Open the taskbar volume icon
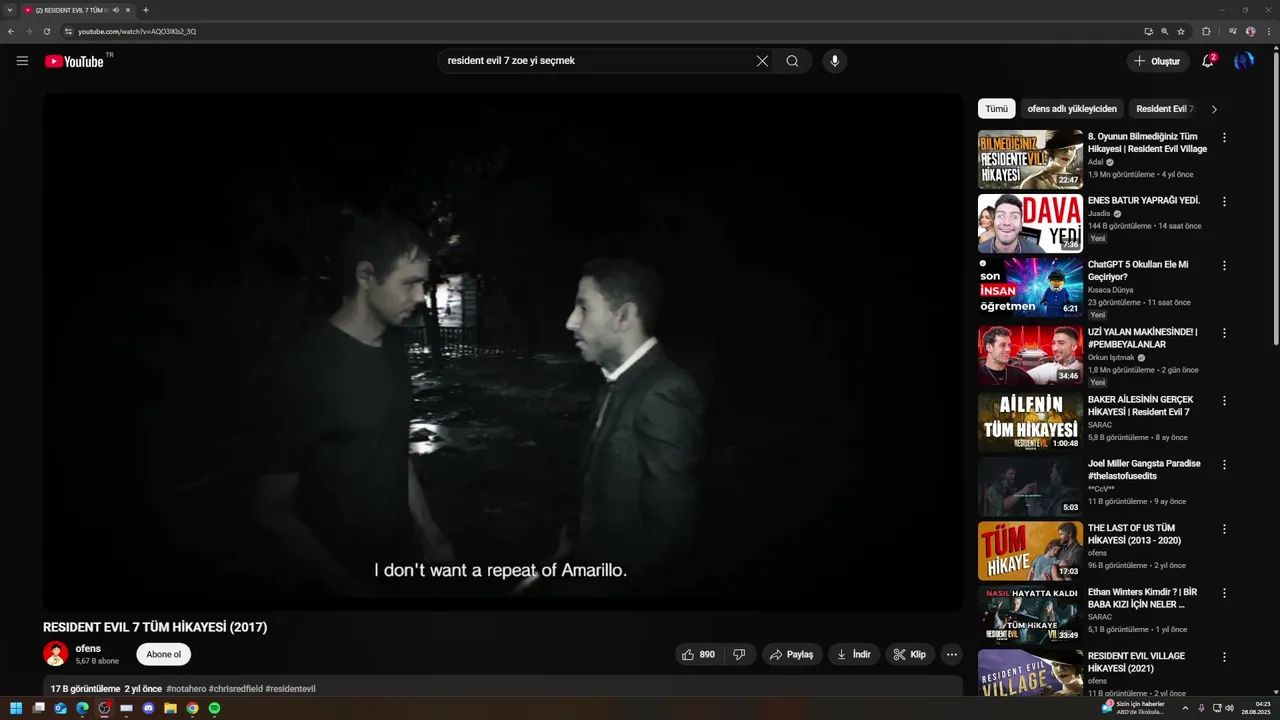This screenshot has width=1280, height=720. point(1229,708)
